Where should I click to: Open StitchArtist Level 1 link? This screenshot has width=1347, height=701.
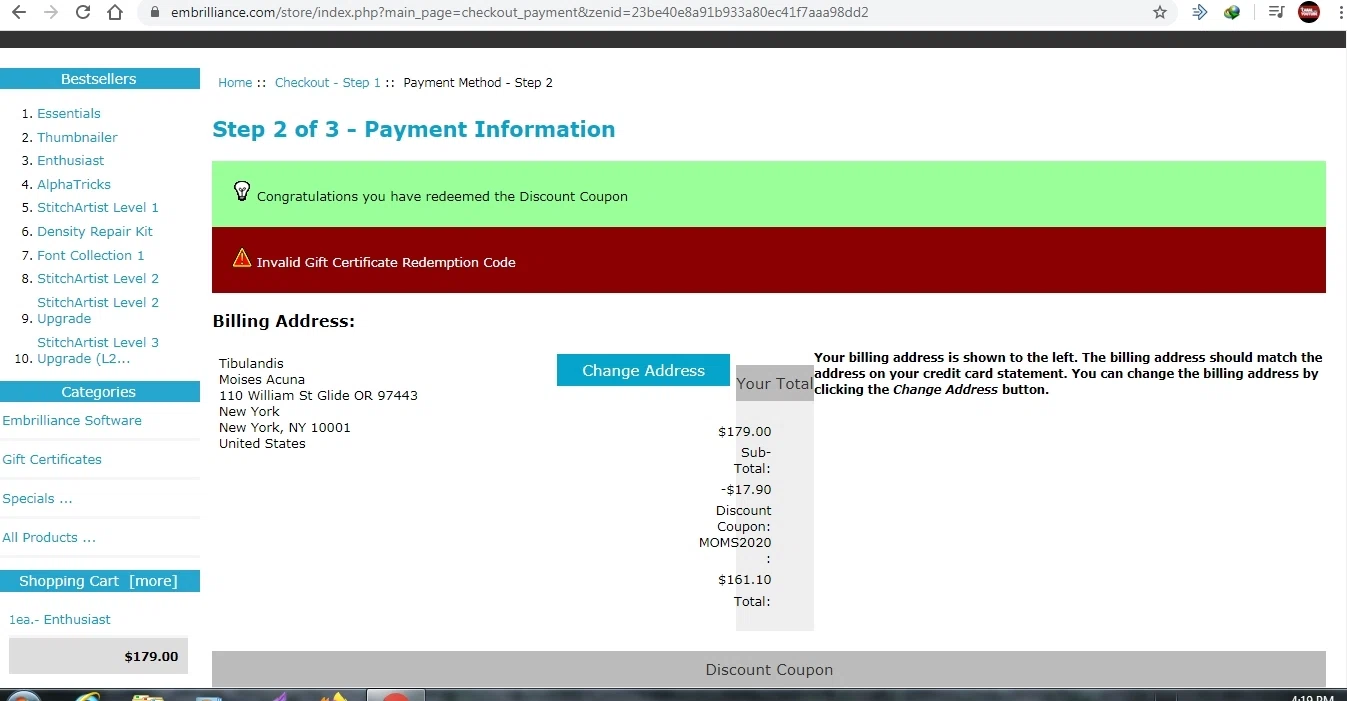[98, 208]
